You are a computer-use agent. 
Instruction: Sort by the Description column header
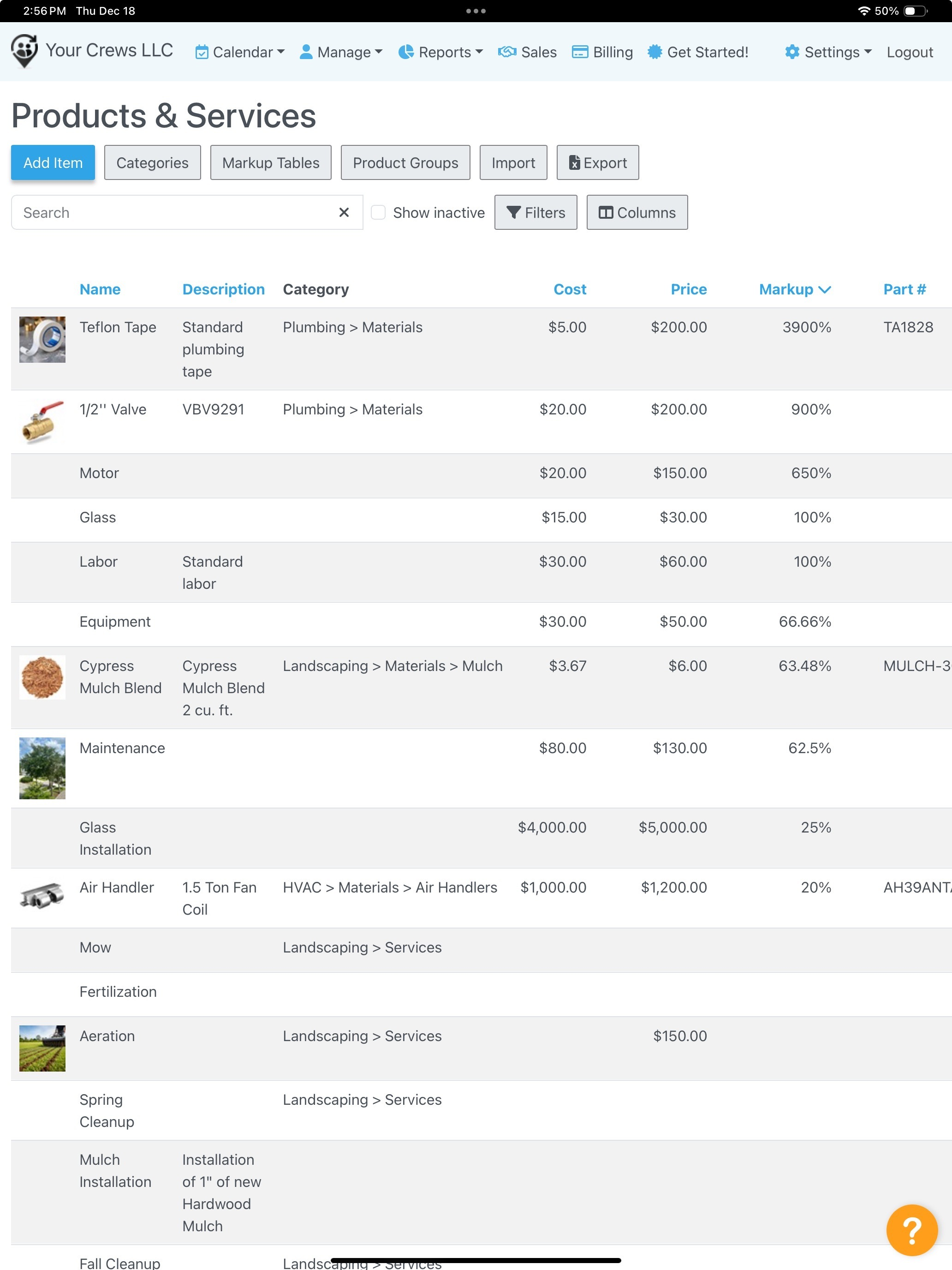pyautogui.click(x=224, y=289)
